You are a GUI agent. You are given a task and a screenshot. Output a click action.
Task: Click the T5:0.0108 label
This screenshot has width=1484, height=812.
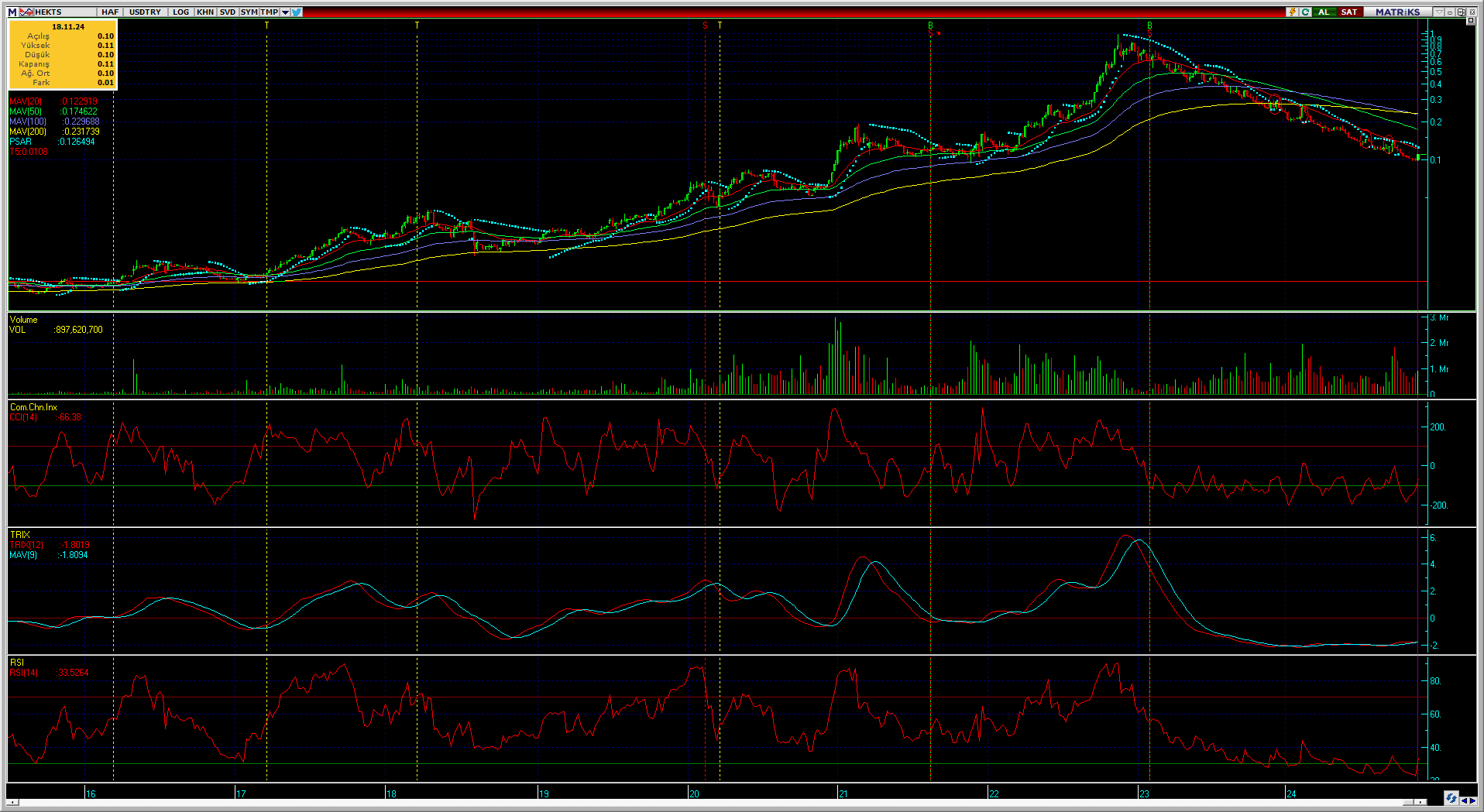(29, 152)
